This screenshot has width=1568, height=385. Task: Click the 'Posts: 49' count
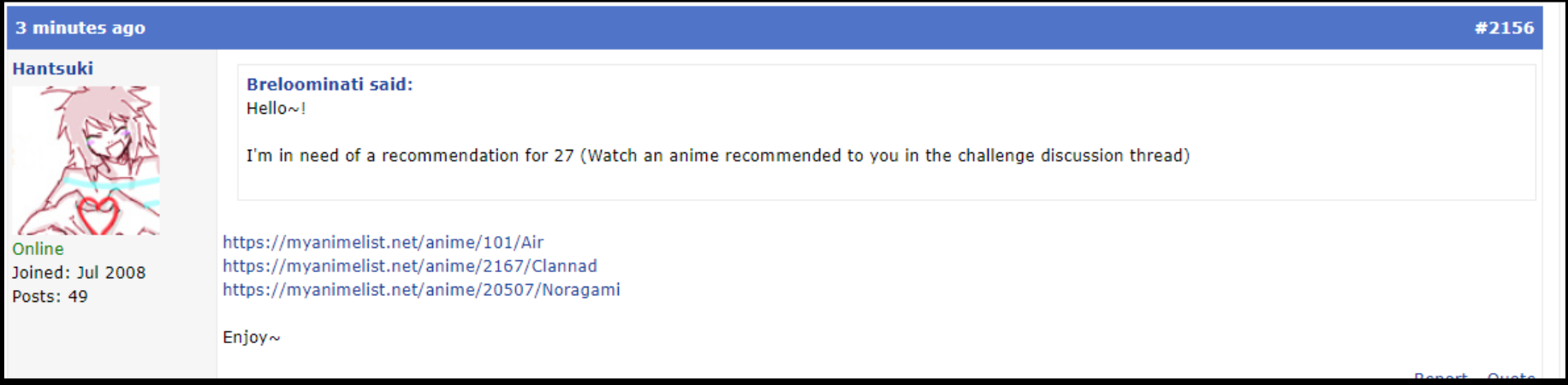click(x=50, y=297)
